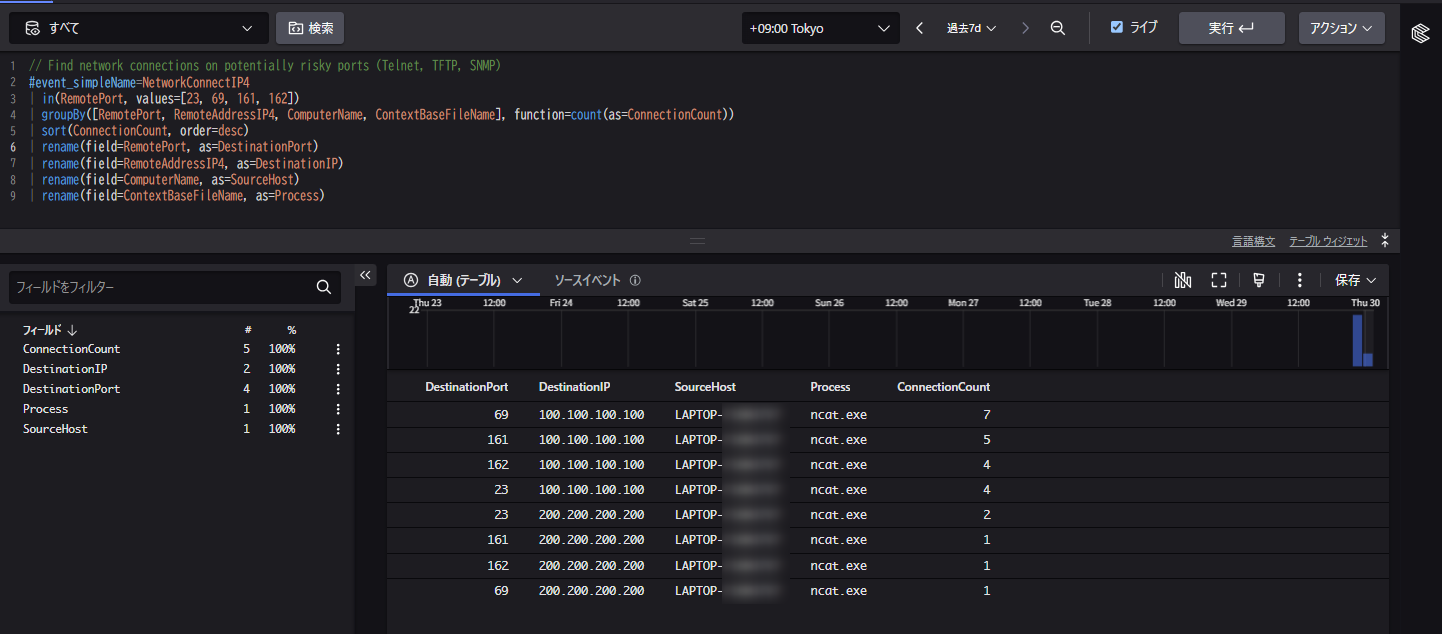Open options menu for Process field
Viewport: 1442px width, 634px height.
tap(338, 409)
